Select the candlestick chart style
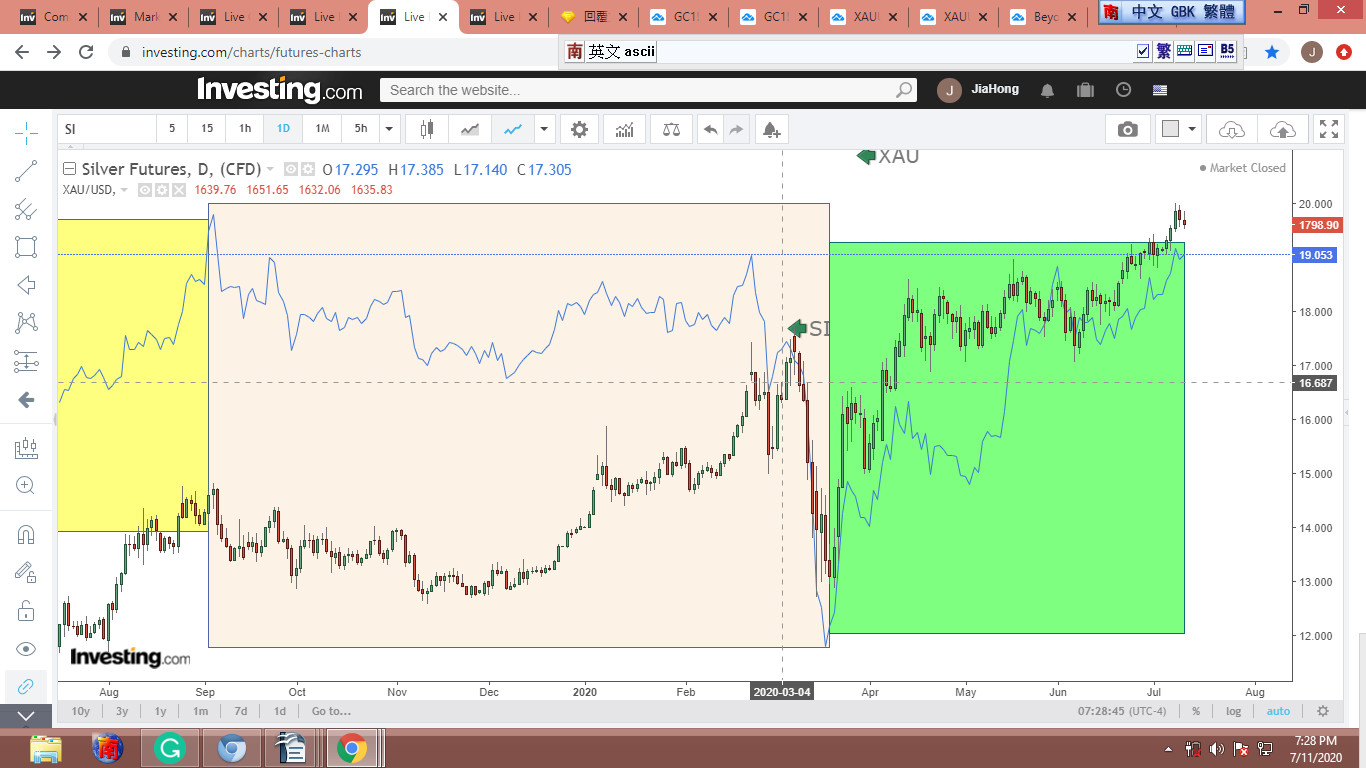 click(x=428, y=129)
